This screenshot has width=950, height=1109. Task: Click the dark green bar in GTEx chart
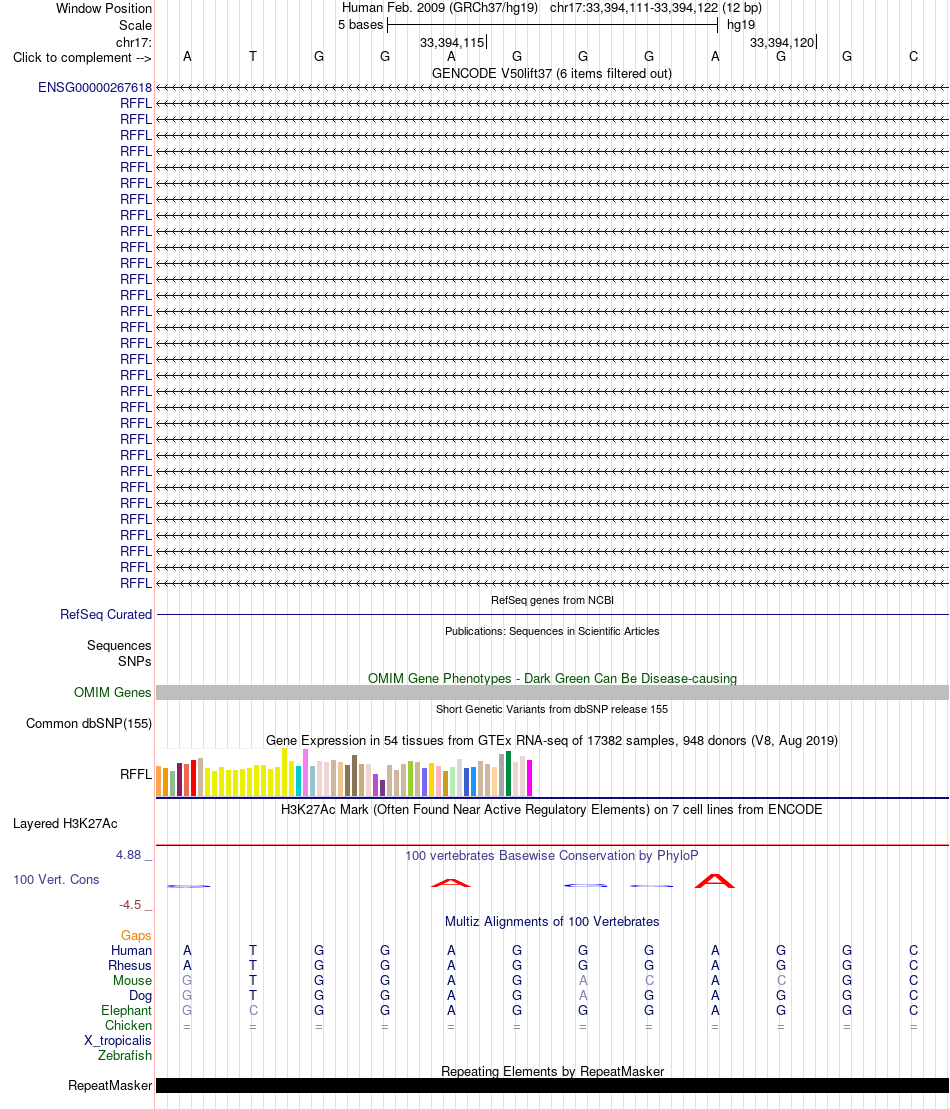coord(509,774)
